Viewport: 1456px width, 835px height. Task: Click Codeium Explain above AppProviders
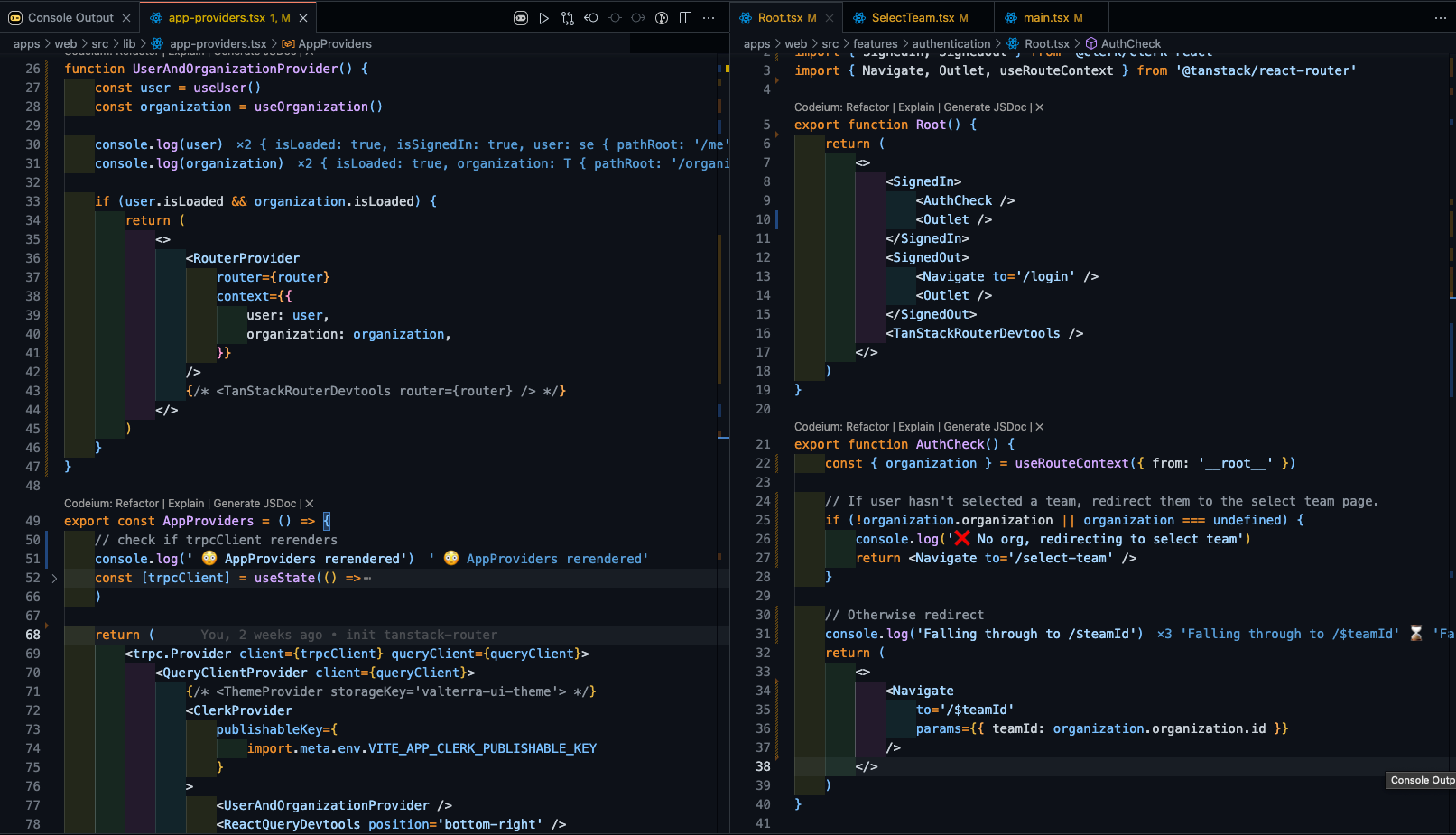[x=186, y=504]
